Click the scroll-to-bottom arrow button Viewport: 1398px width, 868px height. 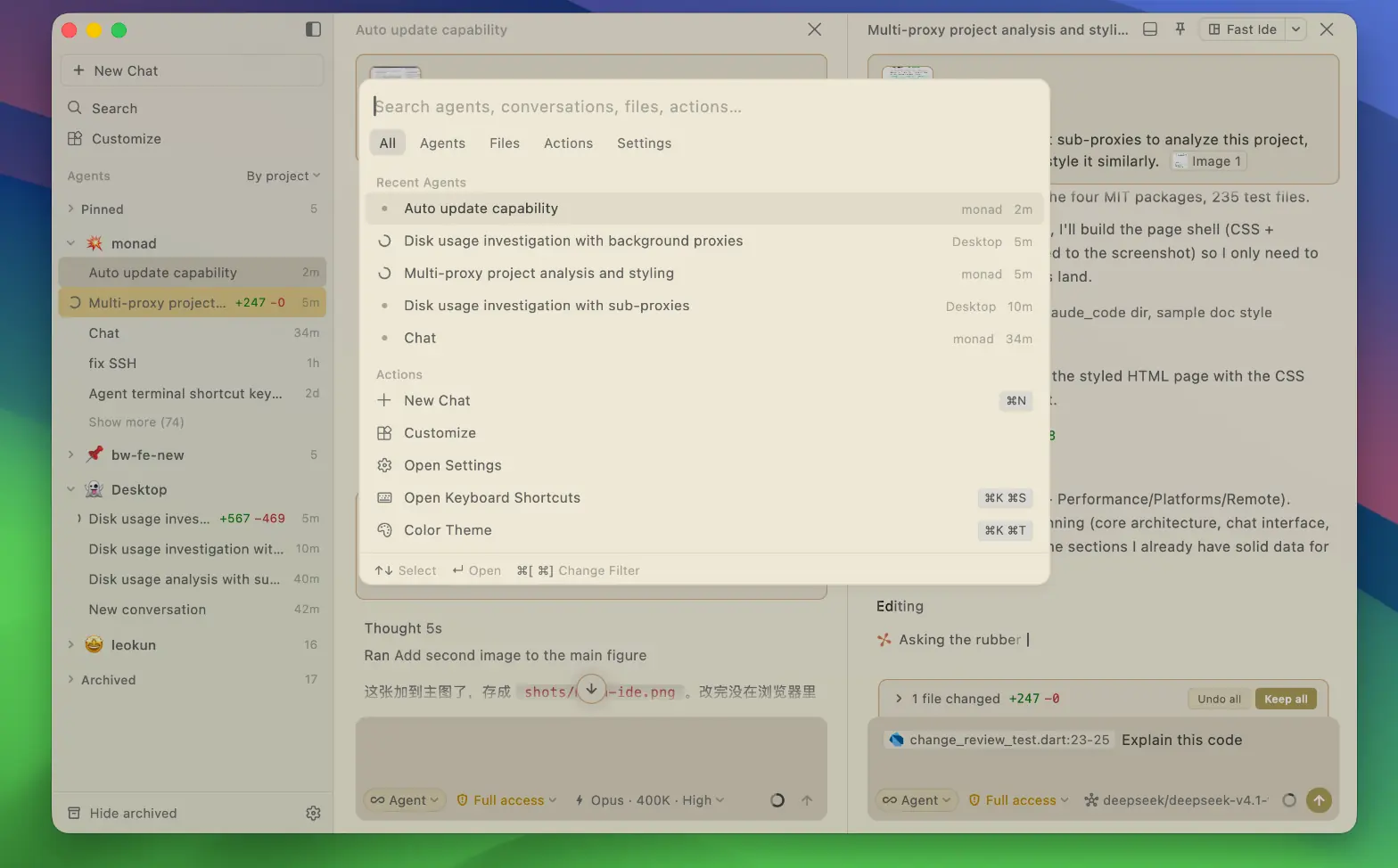591,689
